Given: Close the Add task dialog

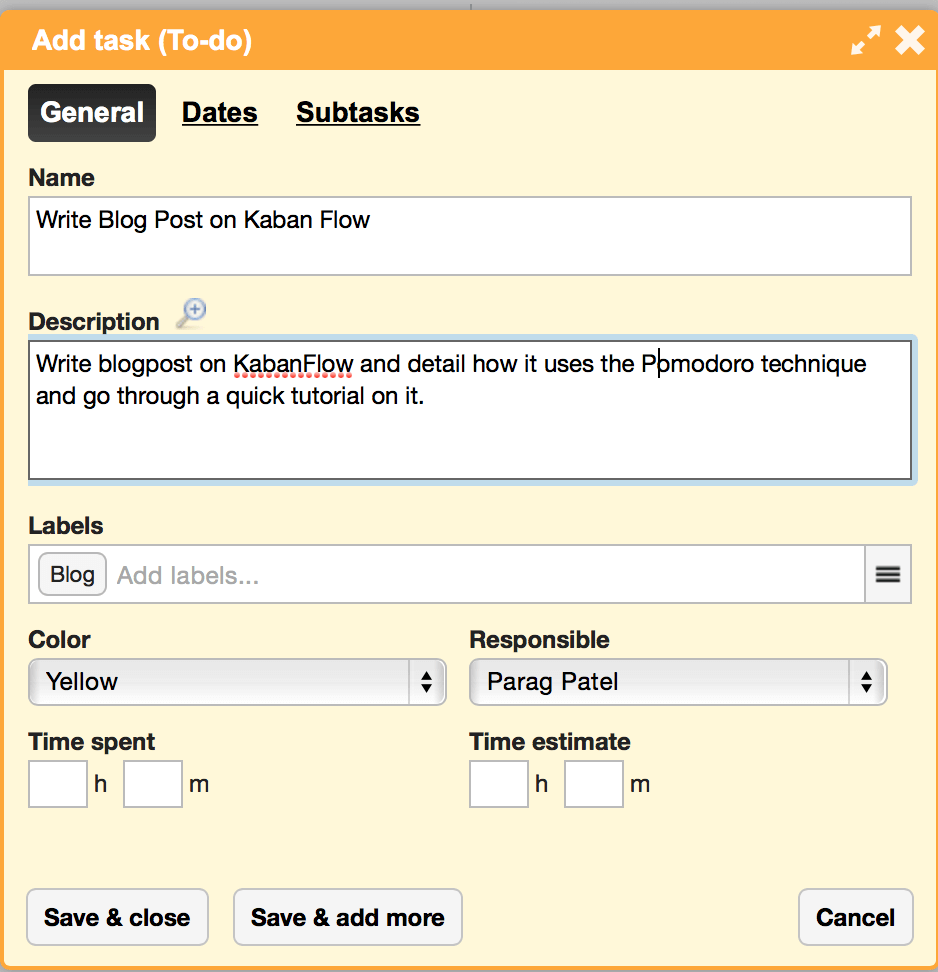Looking at the screenshot, I should pos(910,40).
